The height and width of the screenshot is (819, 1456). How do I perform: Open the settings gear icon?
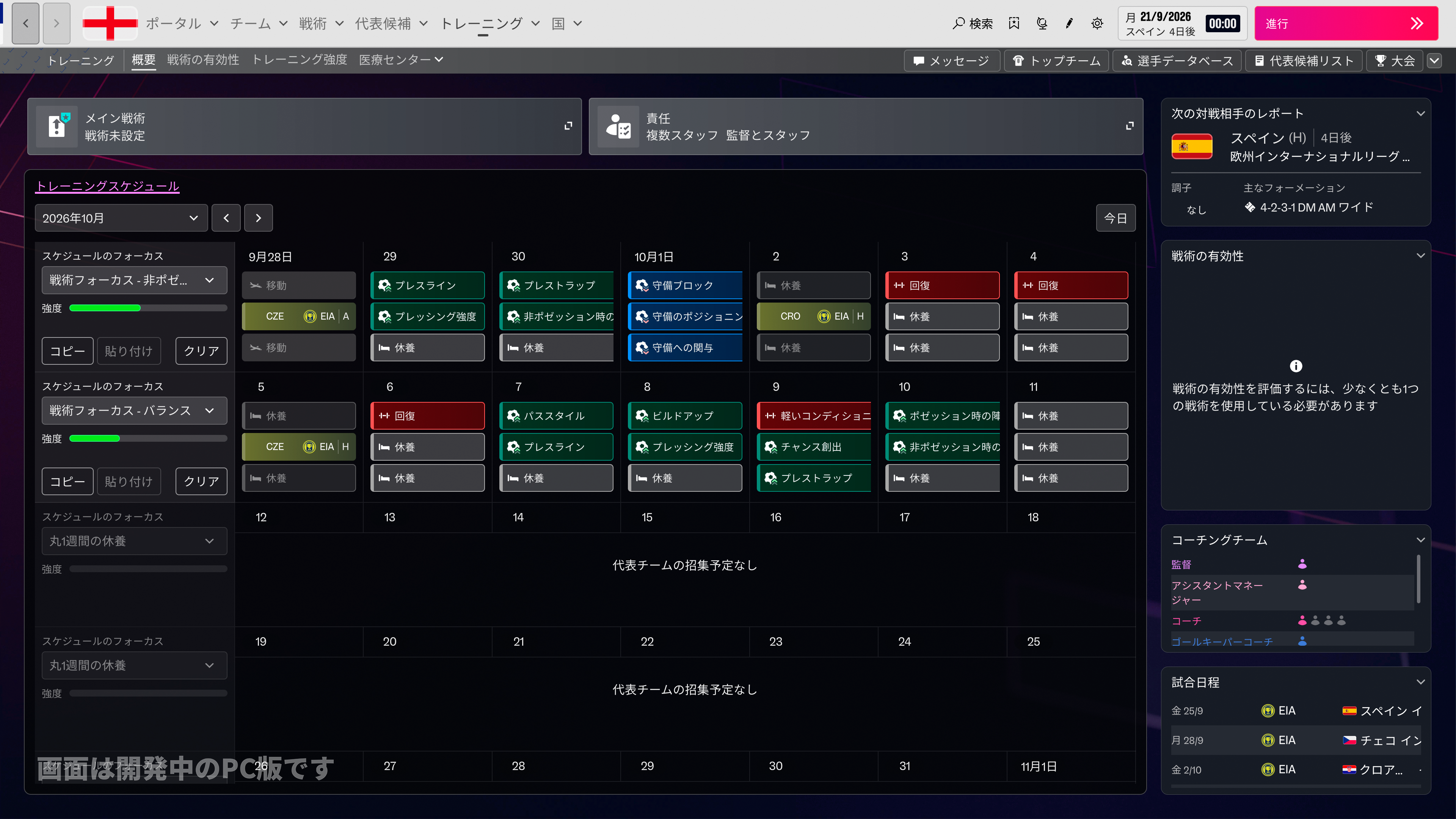coord(1097,23)
